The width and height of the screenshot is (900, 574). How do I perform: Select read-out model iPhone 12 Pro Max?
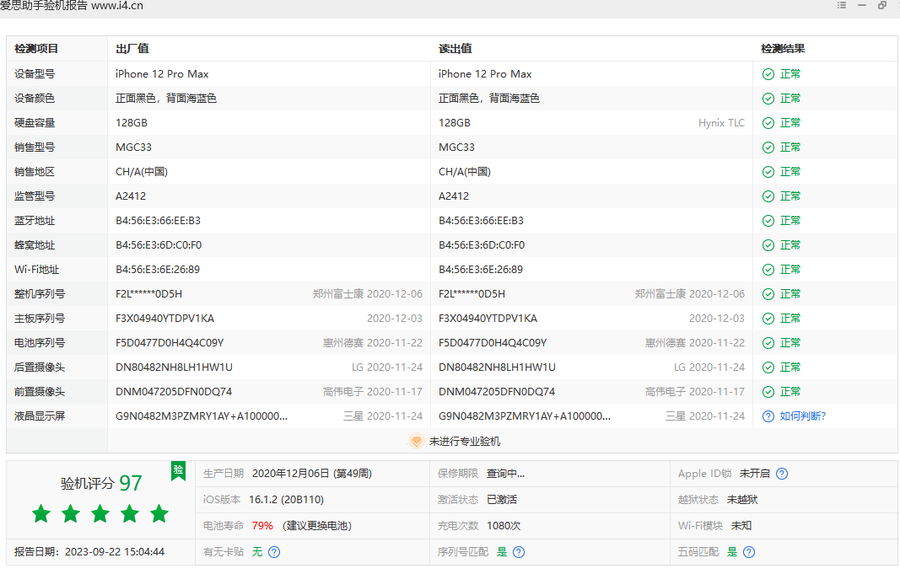(x=485, y=74)
